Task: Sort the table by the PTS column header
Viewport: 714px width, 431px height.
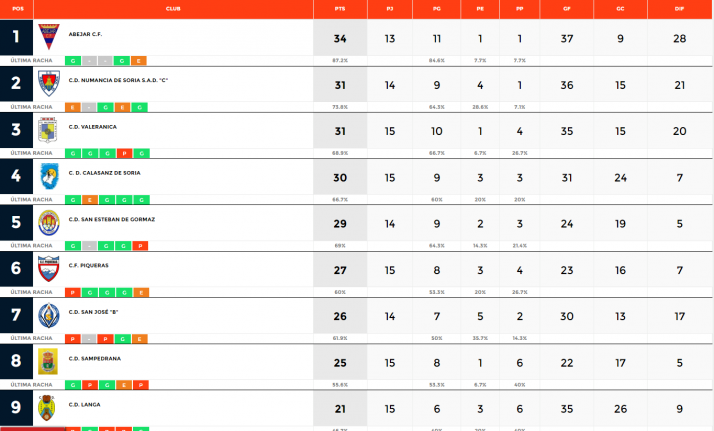Action: tap(343, 7)
